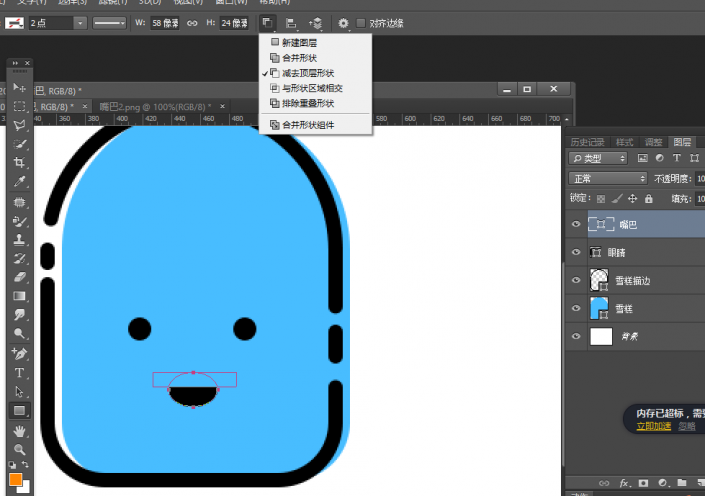Toggle lock image pixels brush icon
The image size is (705, 496).
617,198
